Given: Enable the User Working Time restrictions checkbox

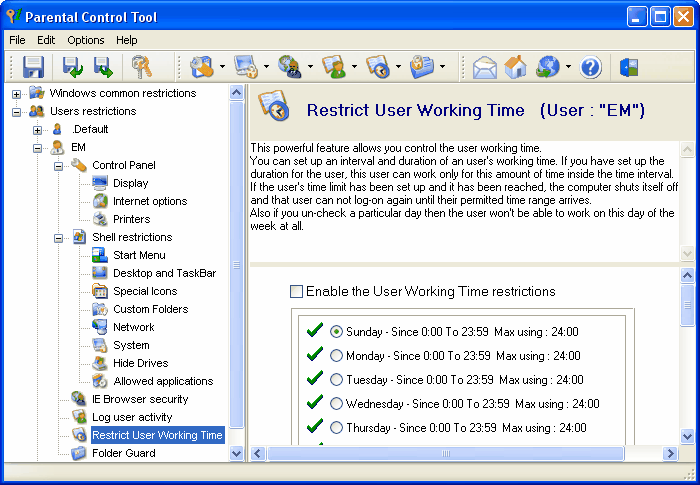Looking at the screenshot, I should pyautogui.click(x=296, y=292).
